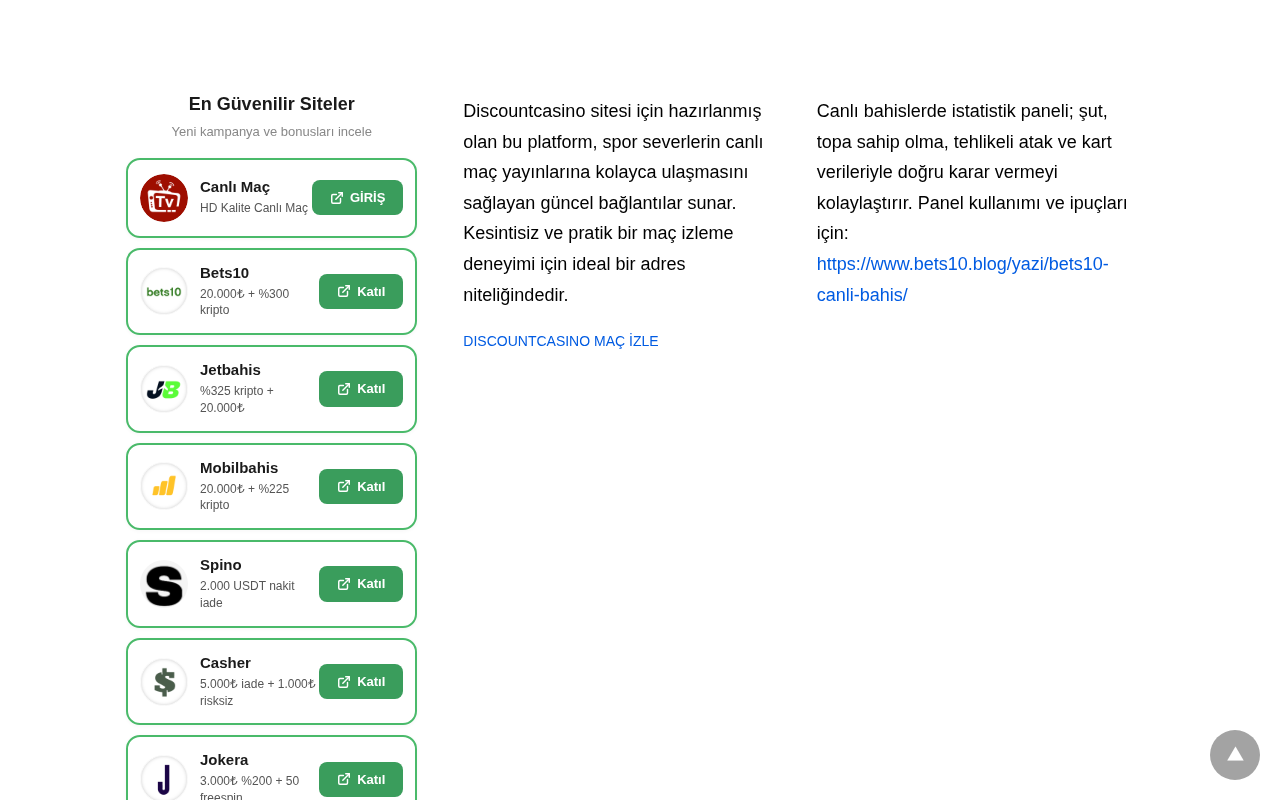Image resolution: width=1280 pixels, height=800 pixels.
Task: Click the Bets10 logo icon
Action: 164,291
